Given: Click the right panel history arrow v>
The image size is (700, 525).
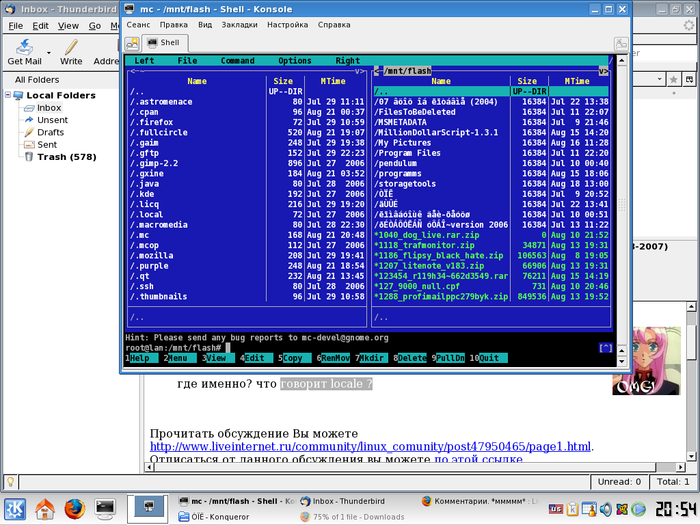Looking at the screenshot, I should (x=604, y=71).
